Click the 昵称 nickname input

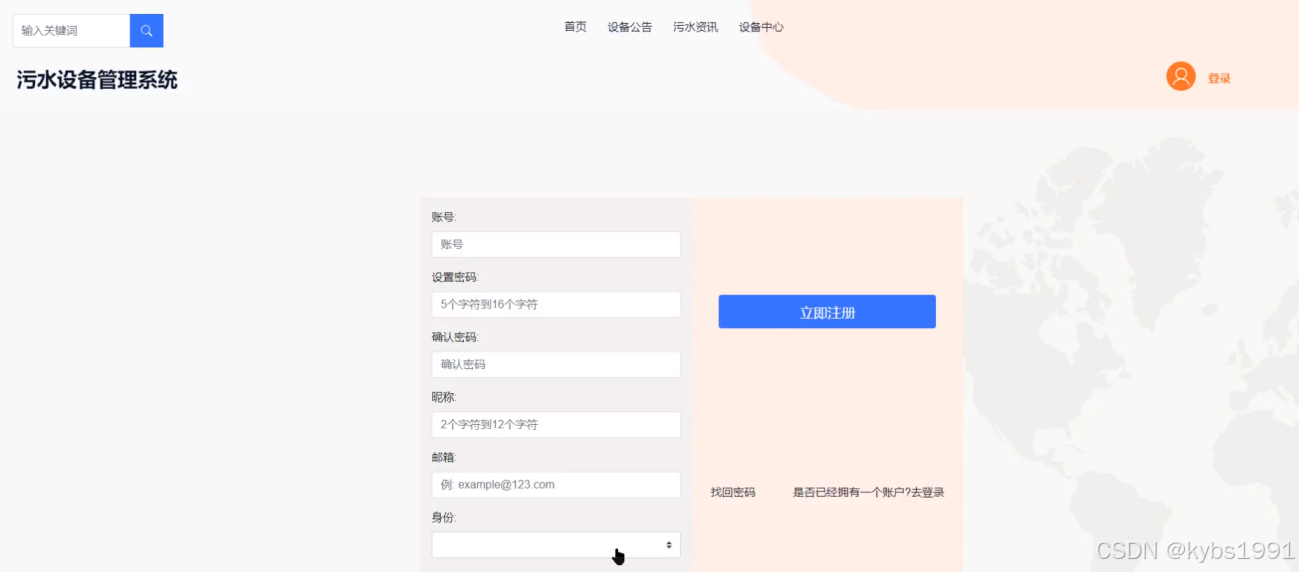click(x=556, y=425)
